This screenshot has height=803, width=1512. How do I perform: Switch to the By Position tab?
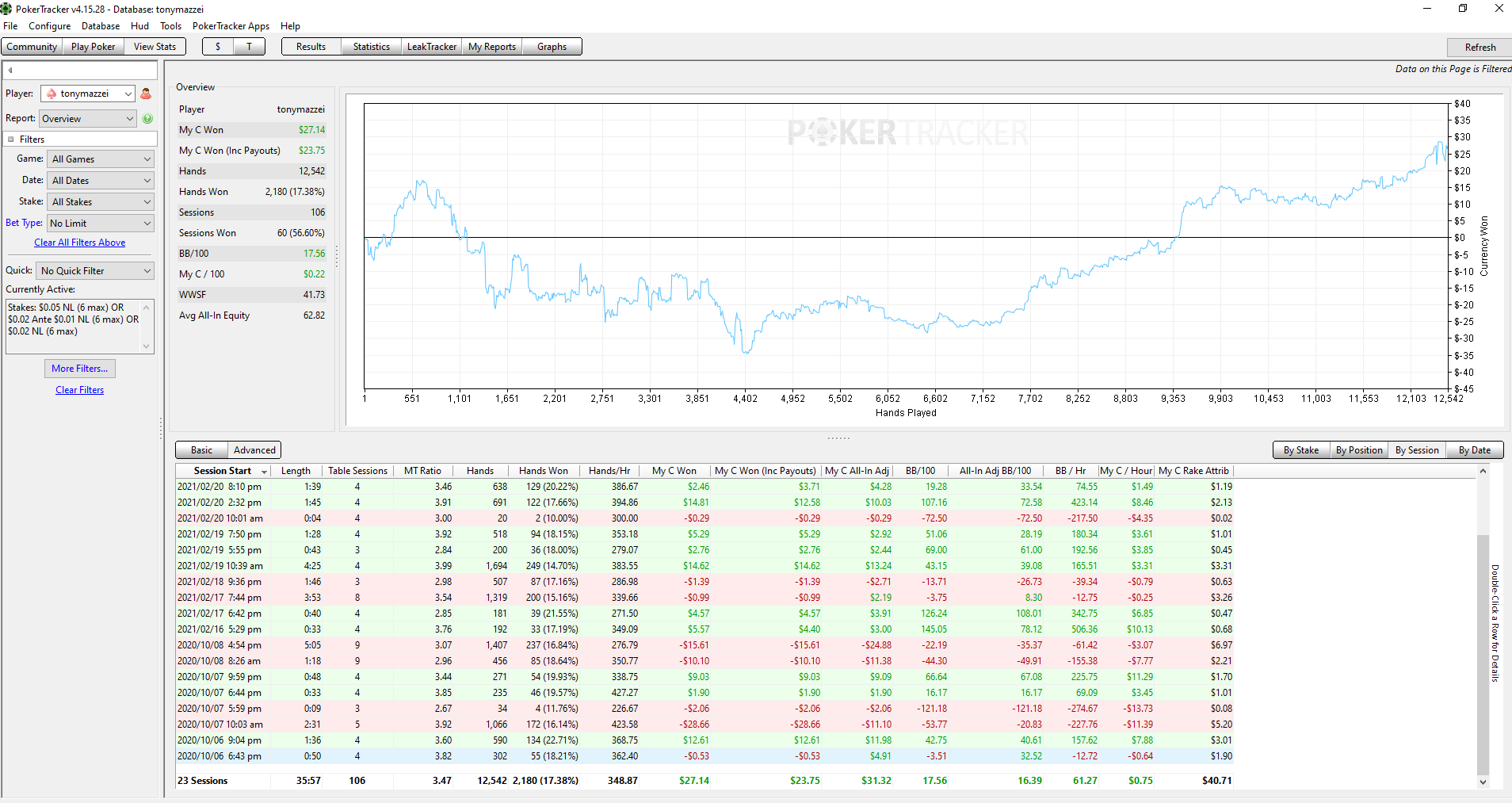click(1359, 450)
